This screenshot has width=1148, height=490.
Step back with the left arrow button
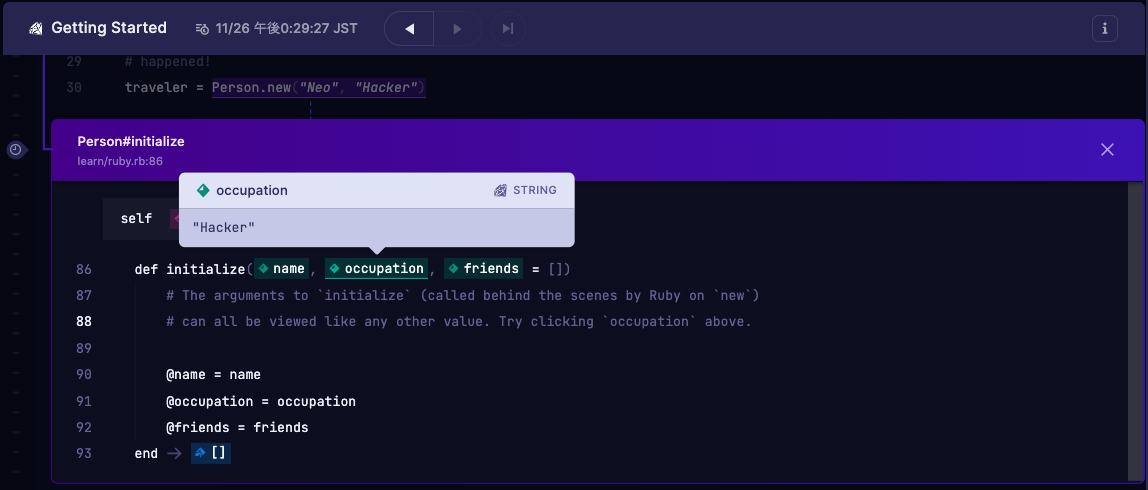coord(409,29)
